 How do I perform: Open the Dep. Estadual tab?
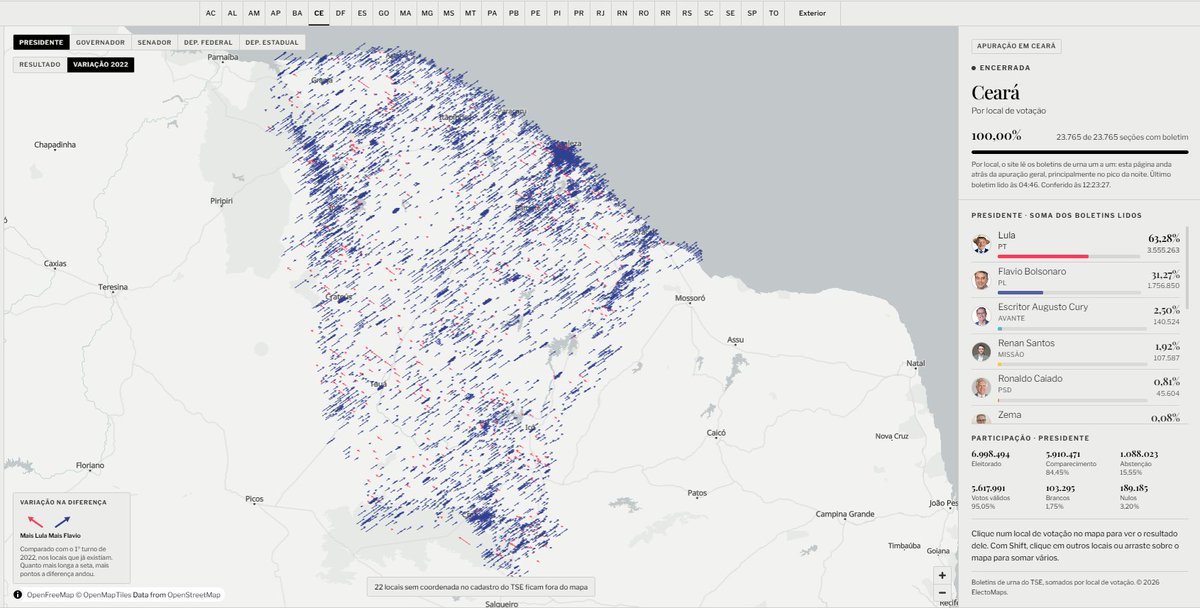point(271,42)
